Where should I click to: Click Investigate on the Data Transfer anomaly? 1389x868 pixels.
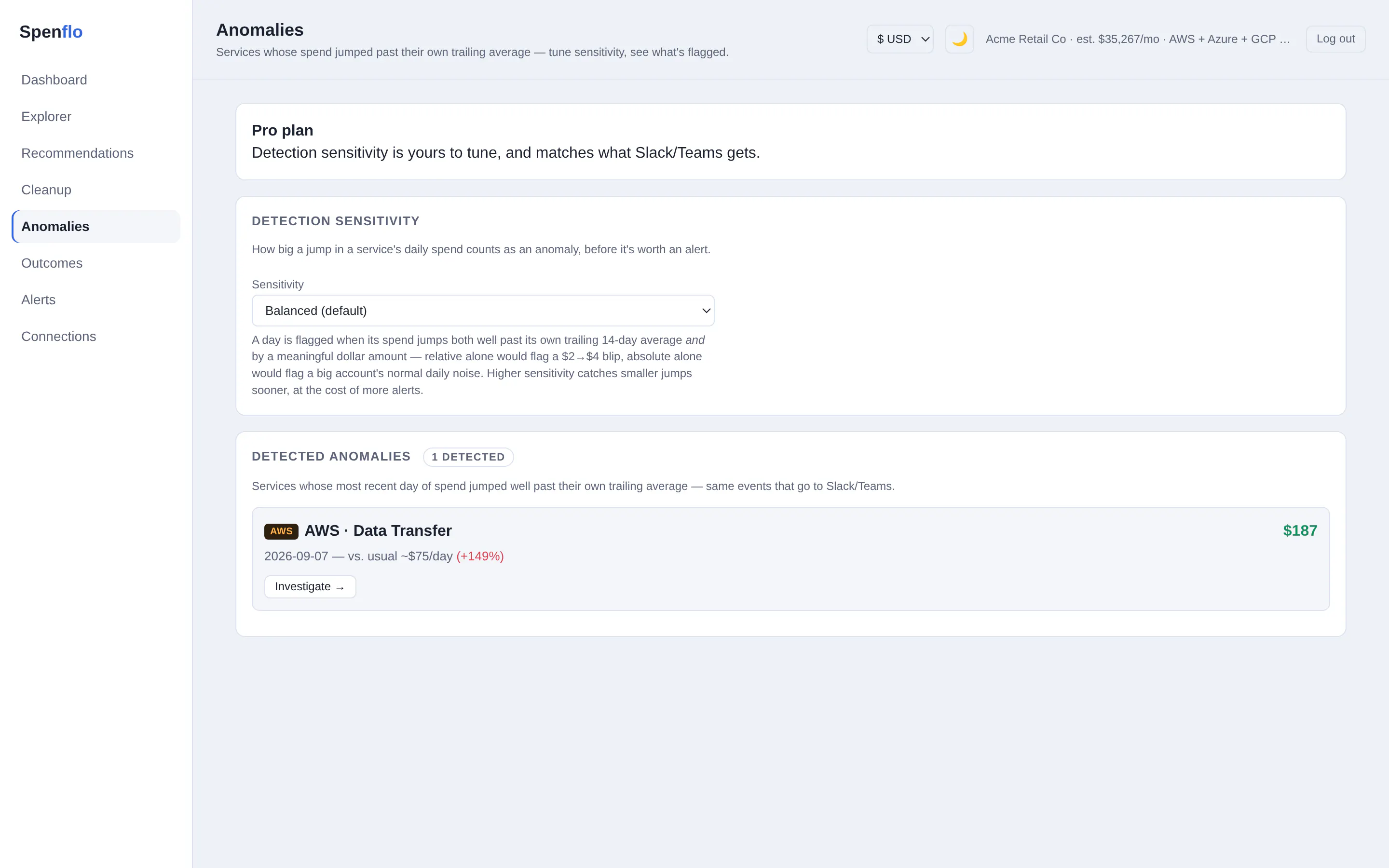pos(310,587)
